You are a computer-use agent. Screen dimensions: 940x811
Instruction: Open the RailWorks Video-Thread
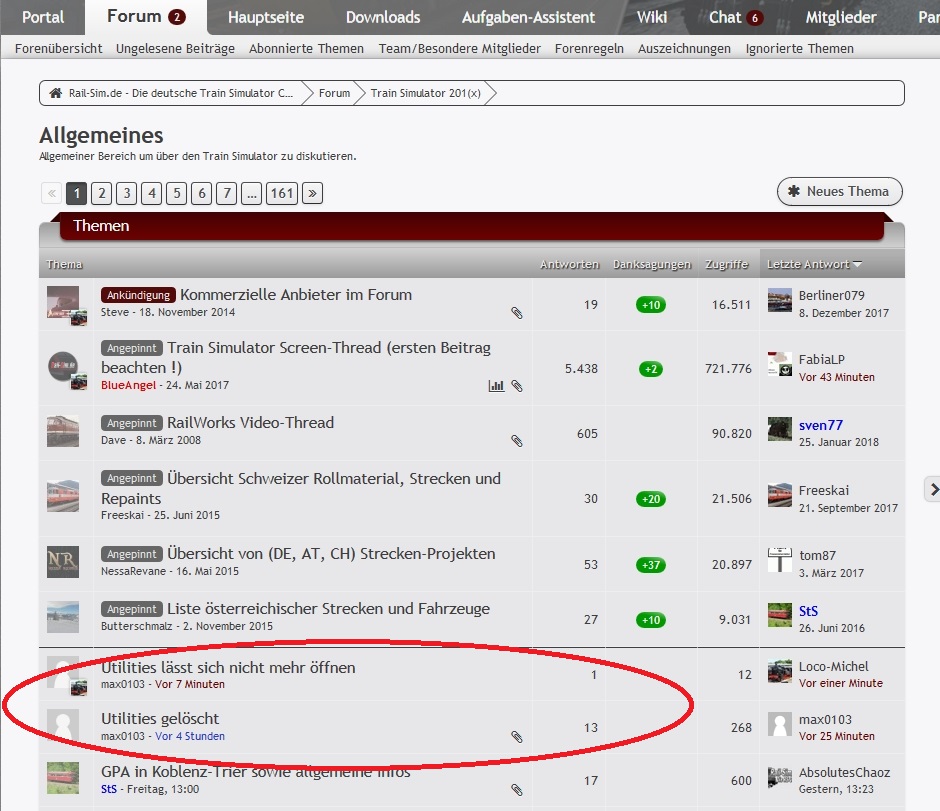[x=250, y=423]
